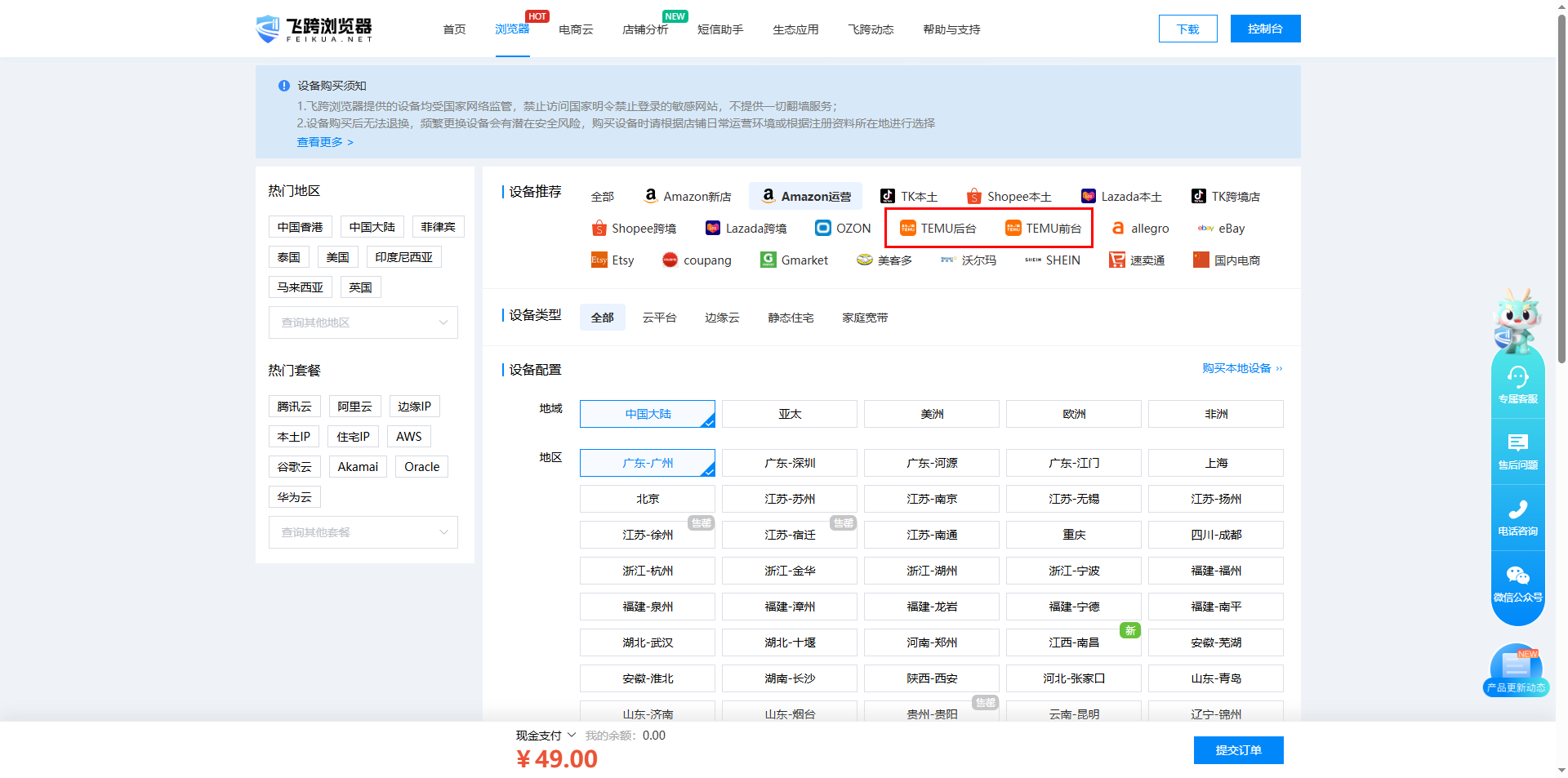The image size is (1568, 778).
Task: Click the 电话咨询 phone icon
Action: 1517,510
